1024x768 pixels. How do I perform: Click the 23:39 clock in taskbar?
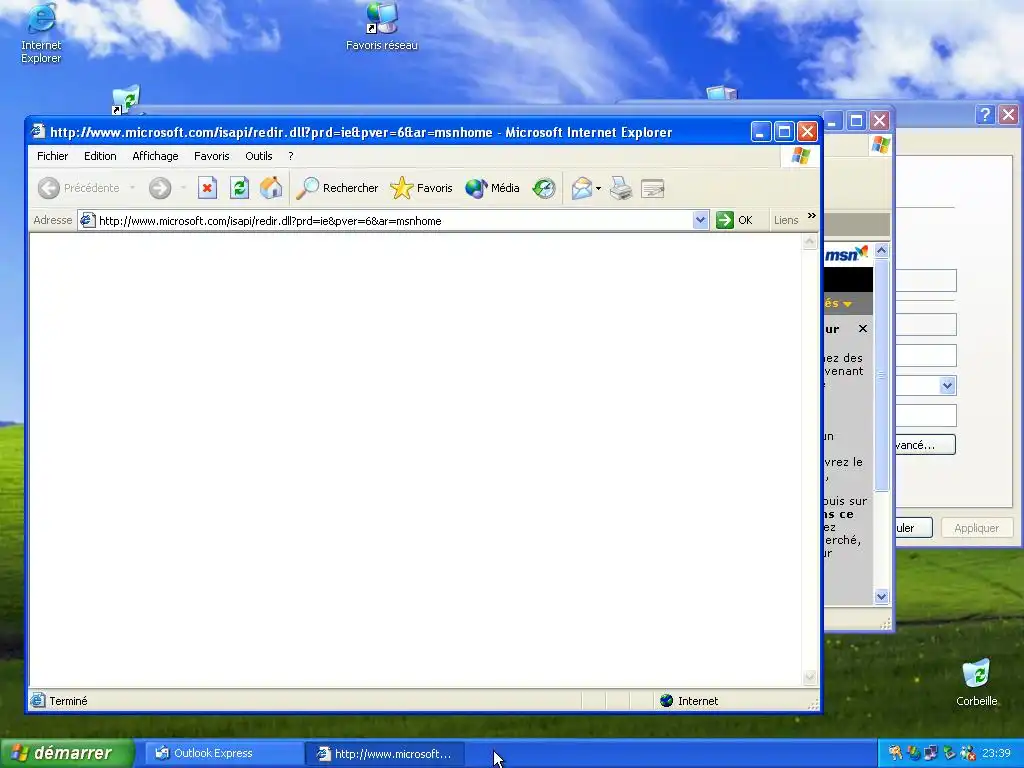point(996,754)
